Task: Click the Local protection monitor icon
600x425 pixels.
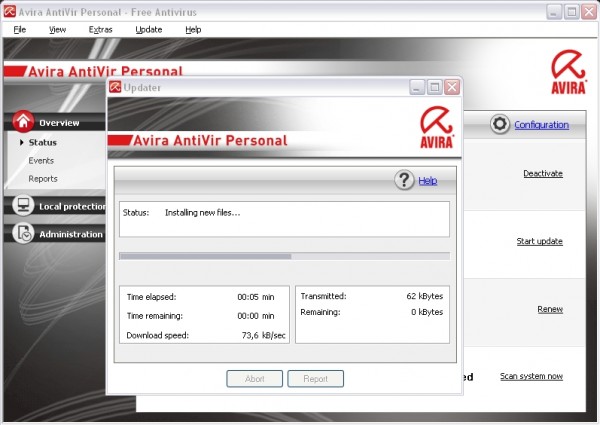Action: point(23,205)
